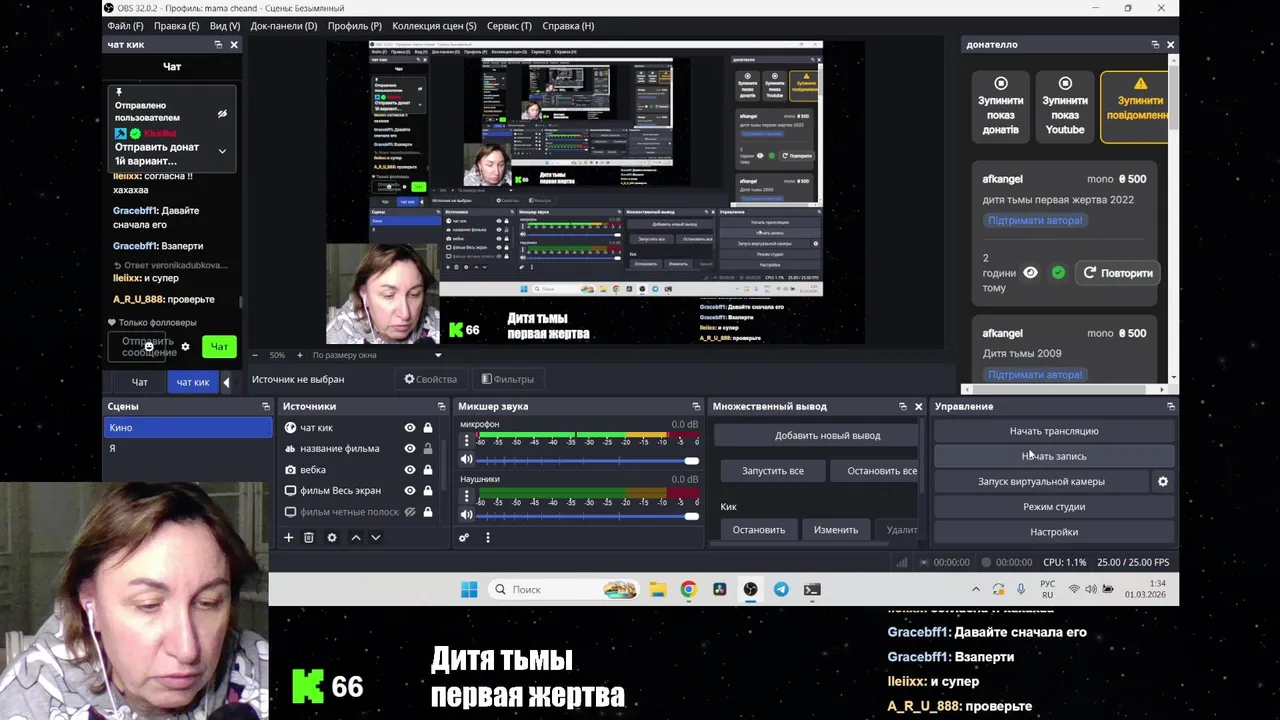Show hidden system tray icons chevron

point(976,589)
